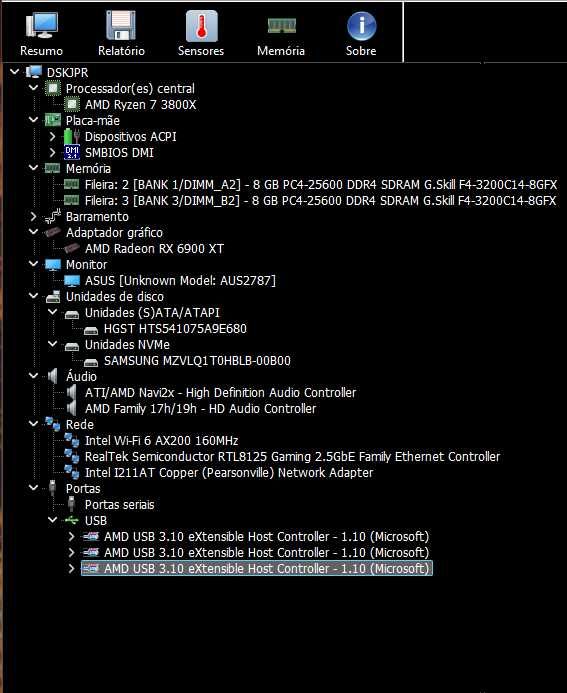Viewport: 567px width, 693px height.
Task: Click the Memória RAM module icon
Action: coord(281,26)
